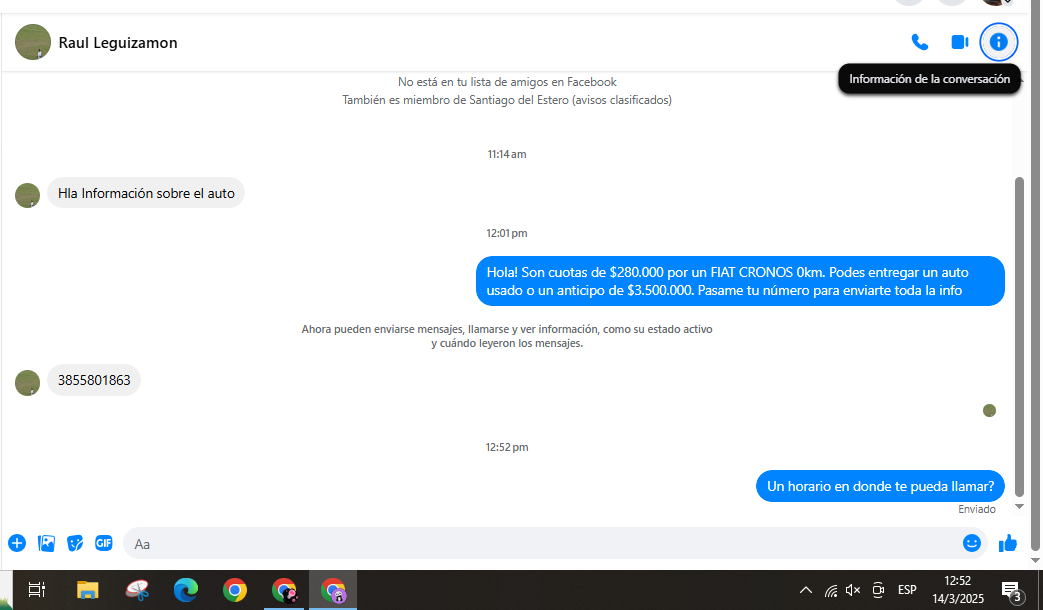Start a voice call with Raul
This screenshot has height=610, width=1043.
pos(919,42)
